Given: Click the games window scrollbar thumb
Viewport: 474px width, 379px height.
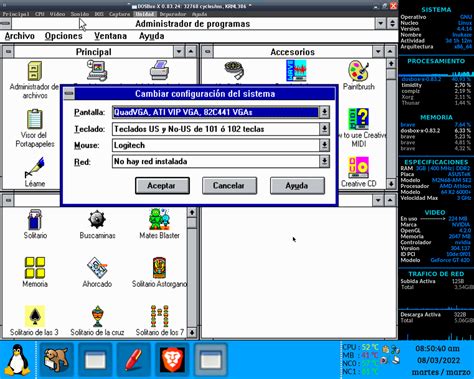Looking at the screenshot, I should tap(192, 223).
